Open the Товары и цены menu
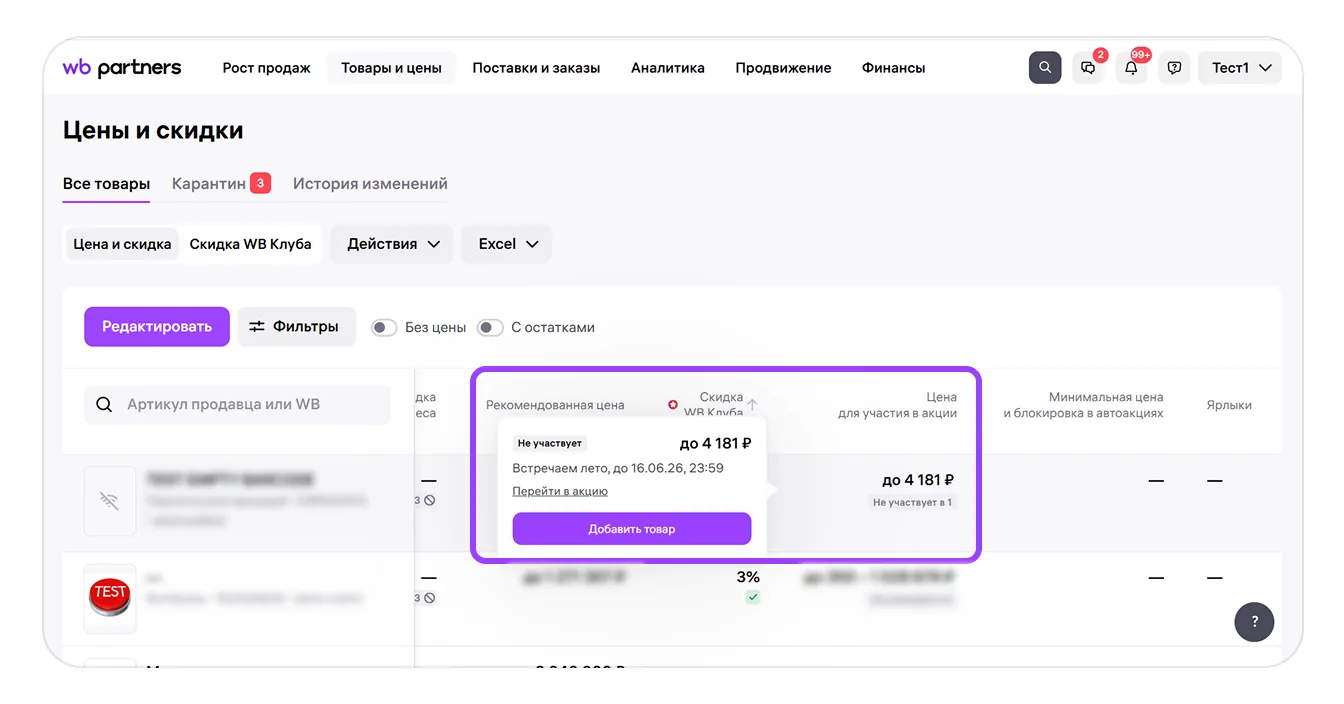Viewport: 1344px width, 704px height. (x=391, y=68)
